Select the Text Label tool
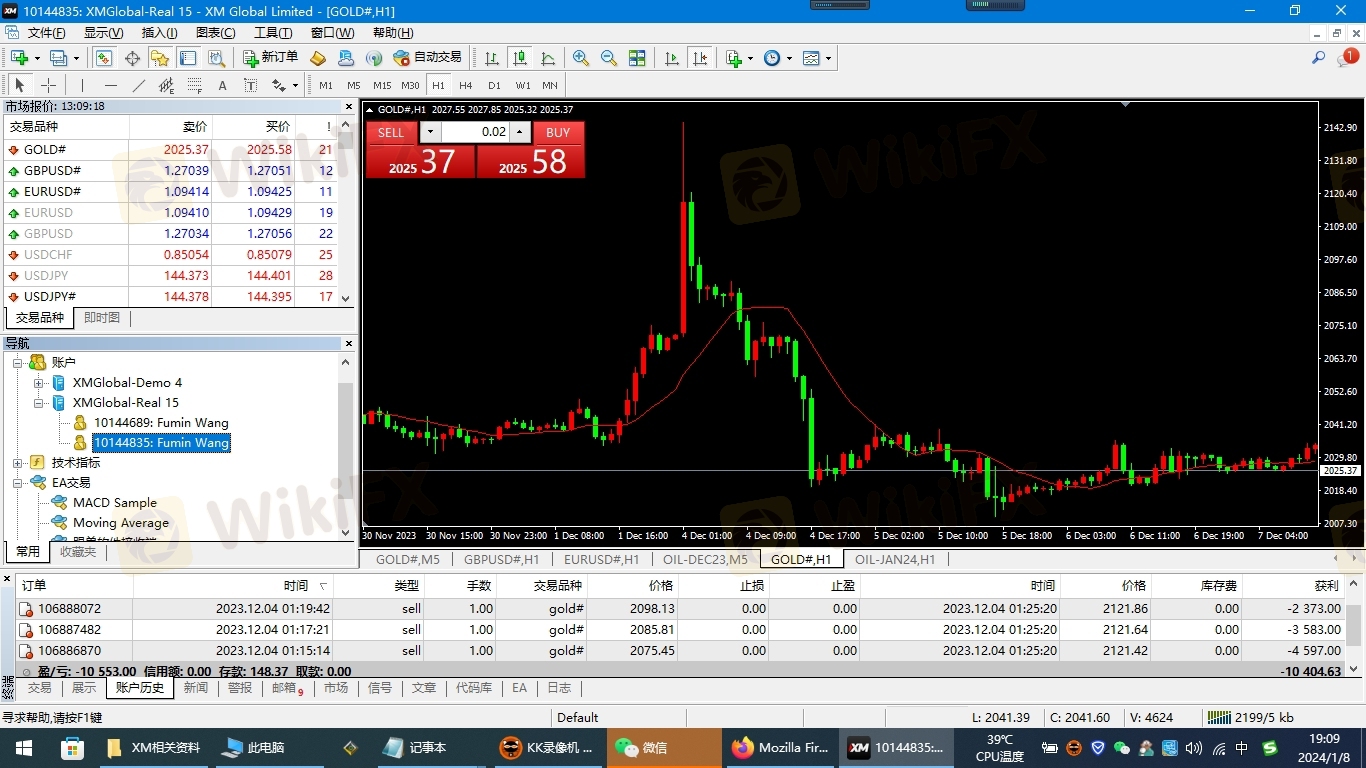The height and width of the screenshot is (768, 1366). [x=250, y=85]
